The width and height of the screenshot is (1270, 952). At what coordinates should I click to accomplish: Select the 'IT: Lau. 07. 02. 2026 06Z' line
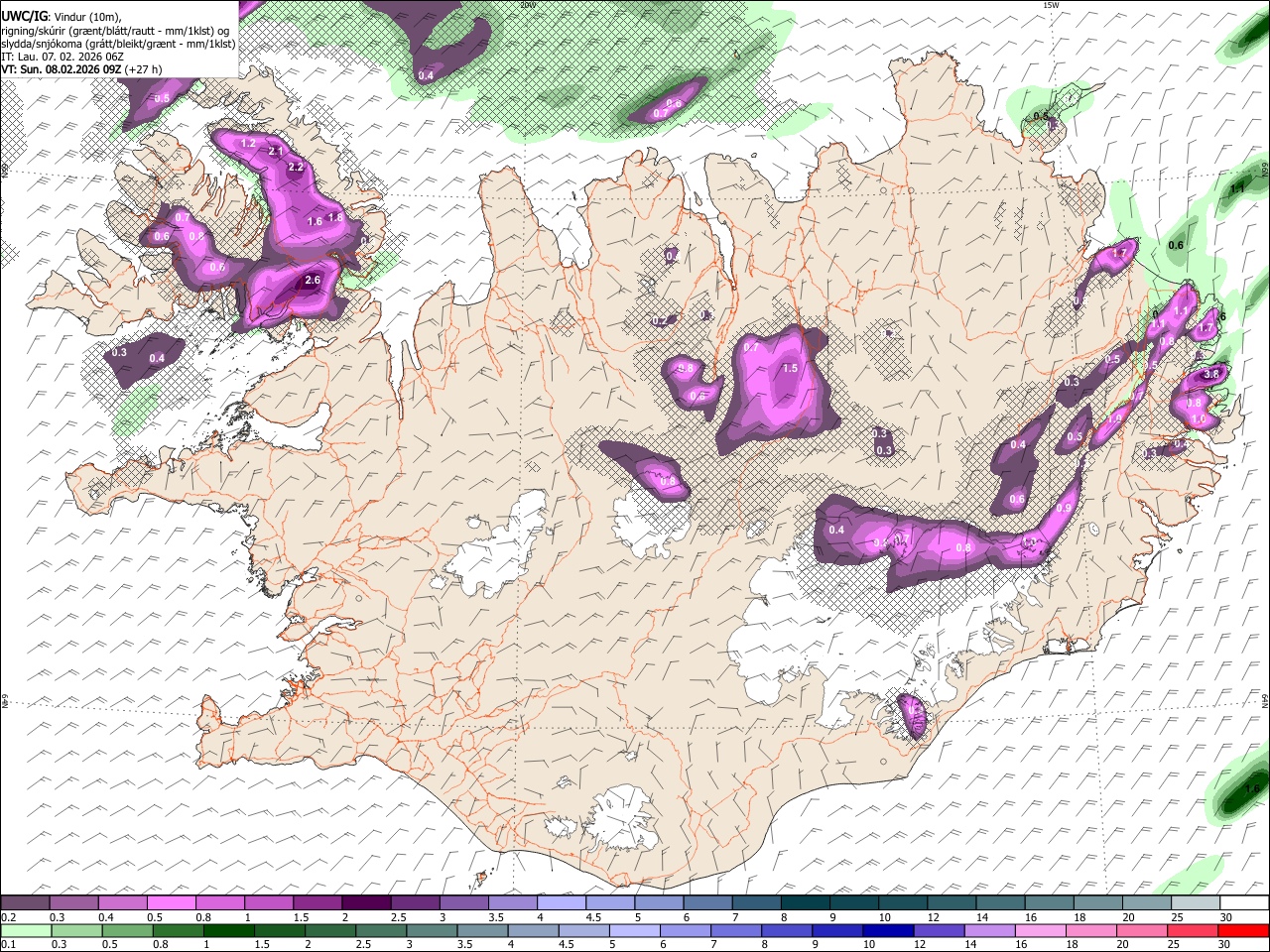tap(63, 57)
